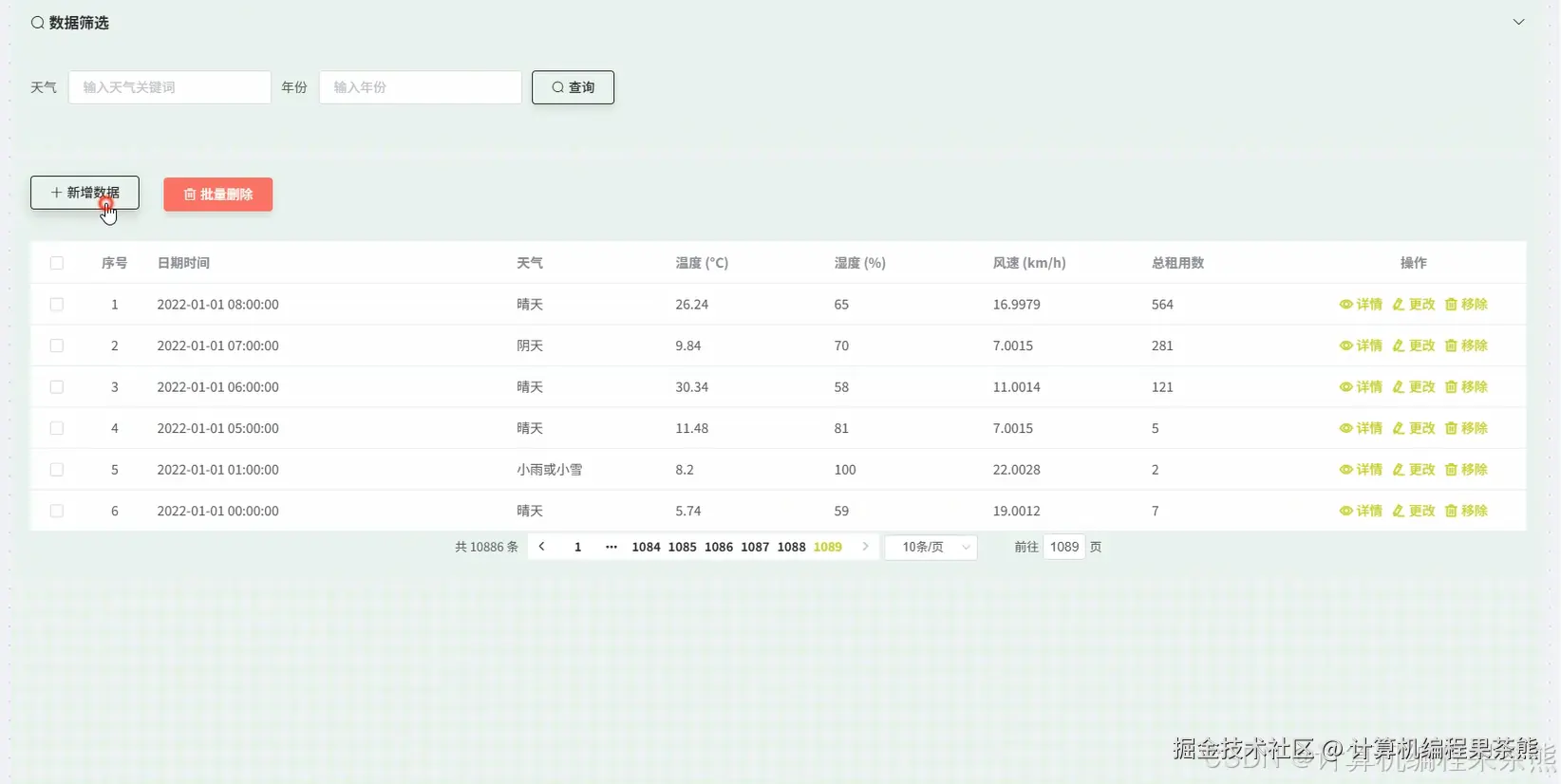
Task: Click the 数据筛选 section title
Action: coord(79,23)
